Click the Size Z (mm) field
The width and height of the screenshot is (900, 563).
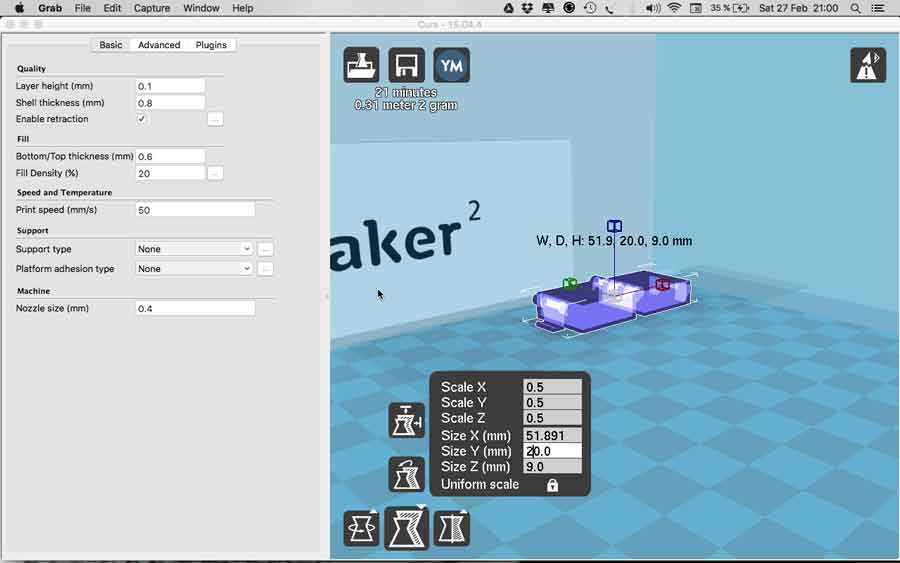[x=552, y=467]
